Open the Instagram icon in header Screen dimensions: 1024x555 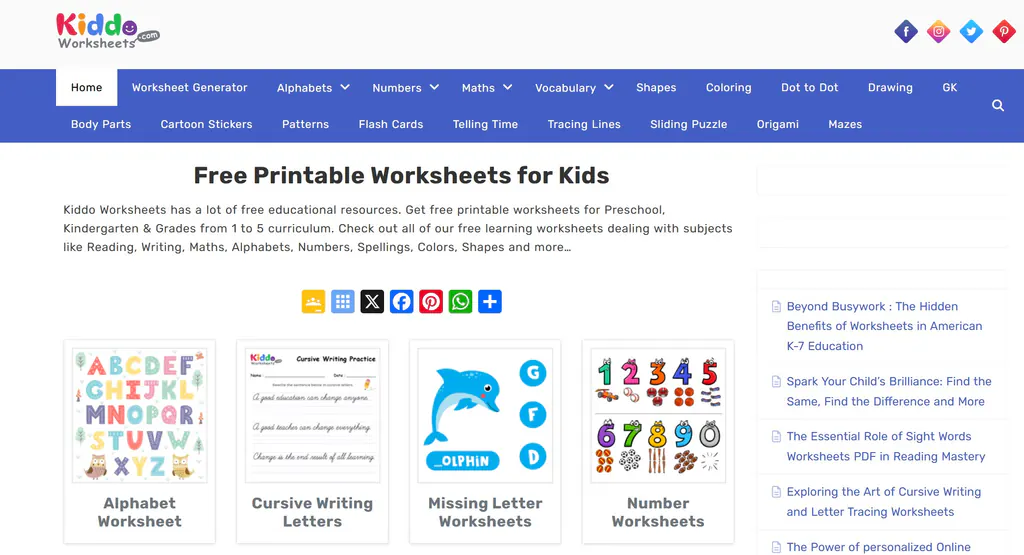pos(938,31)
